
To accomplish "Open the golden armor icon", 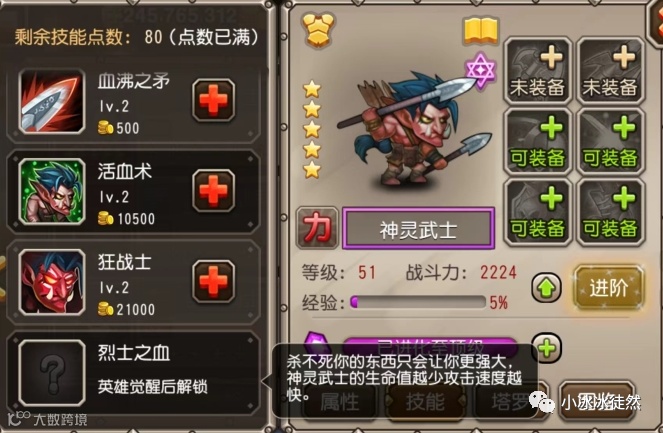I will coord(319,30).
